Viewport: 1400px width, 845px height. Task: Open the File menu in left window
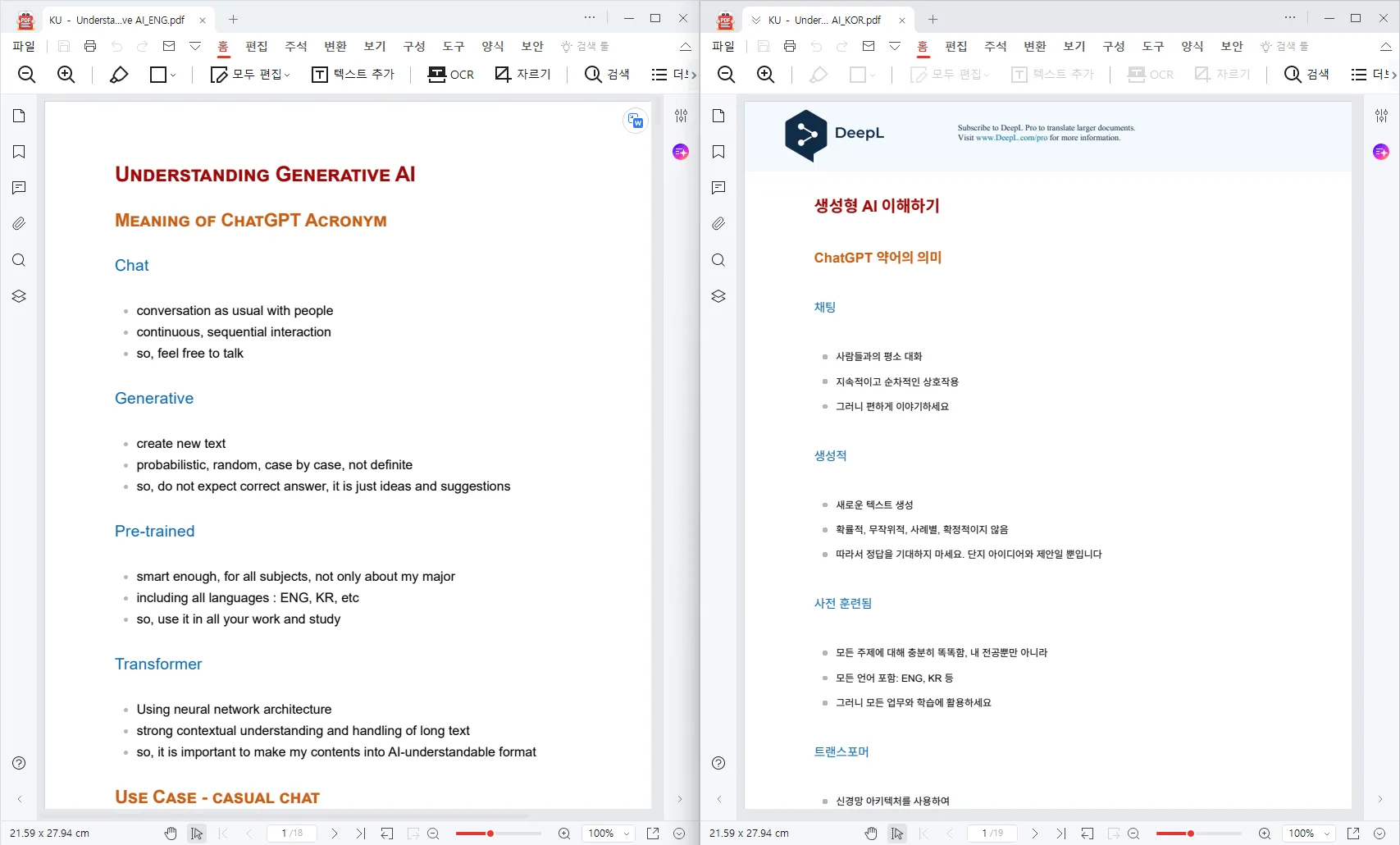(24, 46)
